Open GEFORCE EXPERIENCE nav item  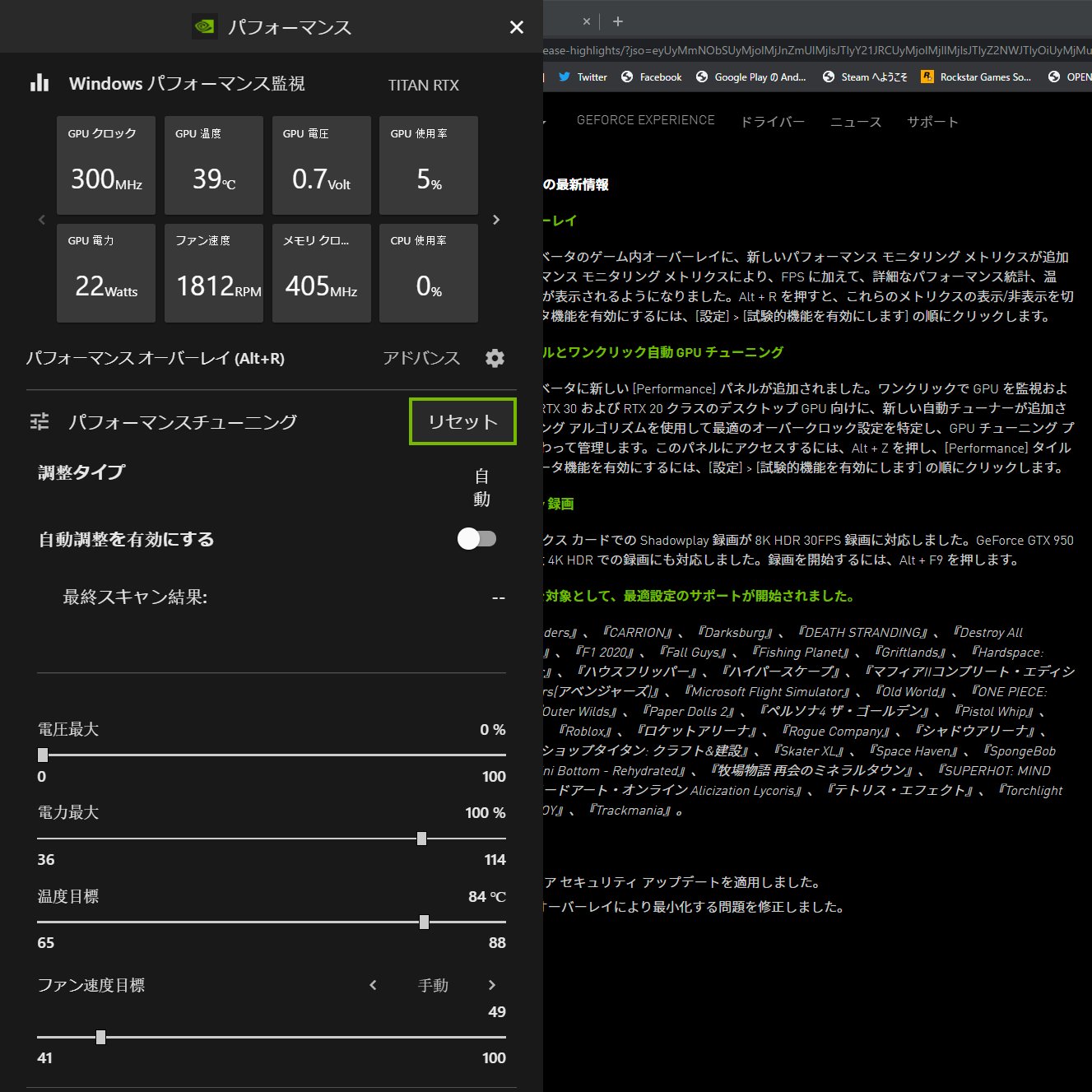click(646, 120)
